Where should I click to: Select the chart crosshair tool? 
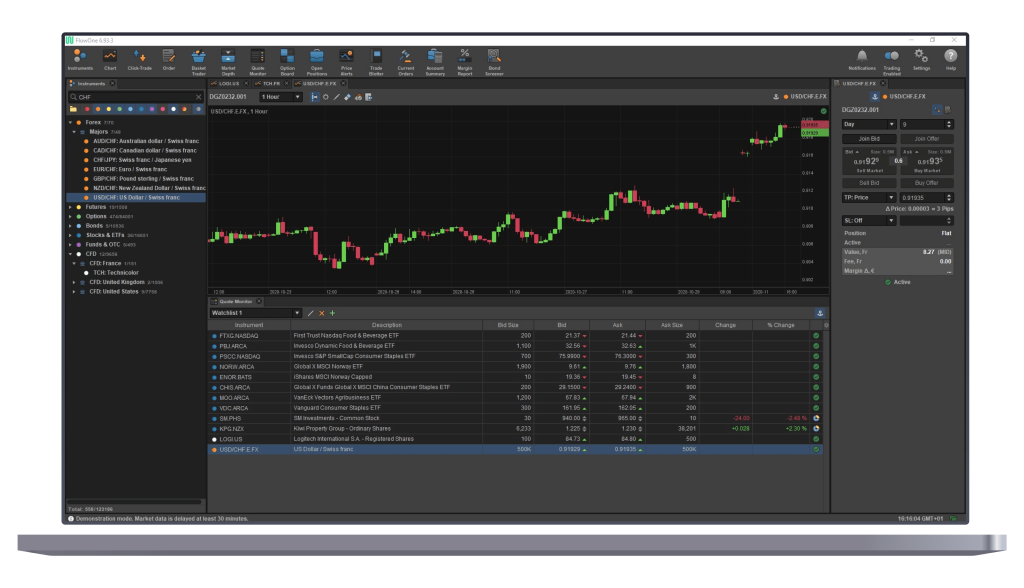(x=326, y=97)
